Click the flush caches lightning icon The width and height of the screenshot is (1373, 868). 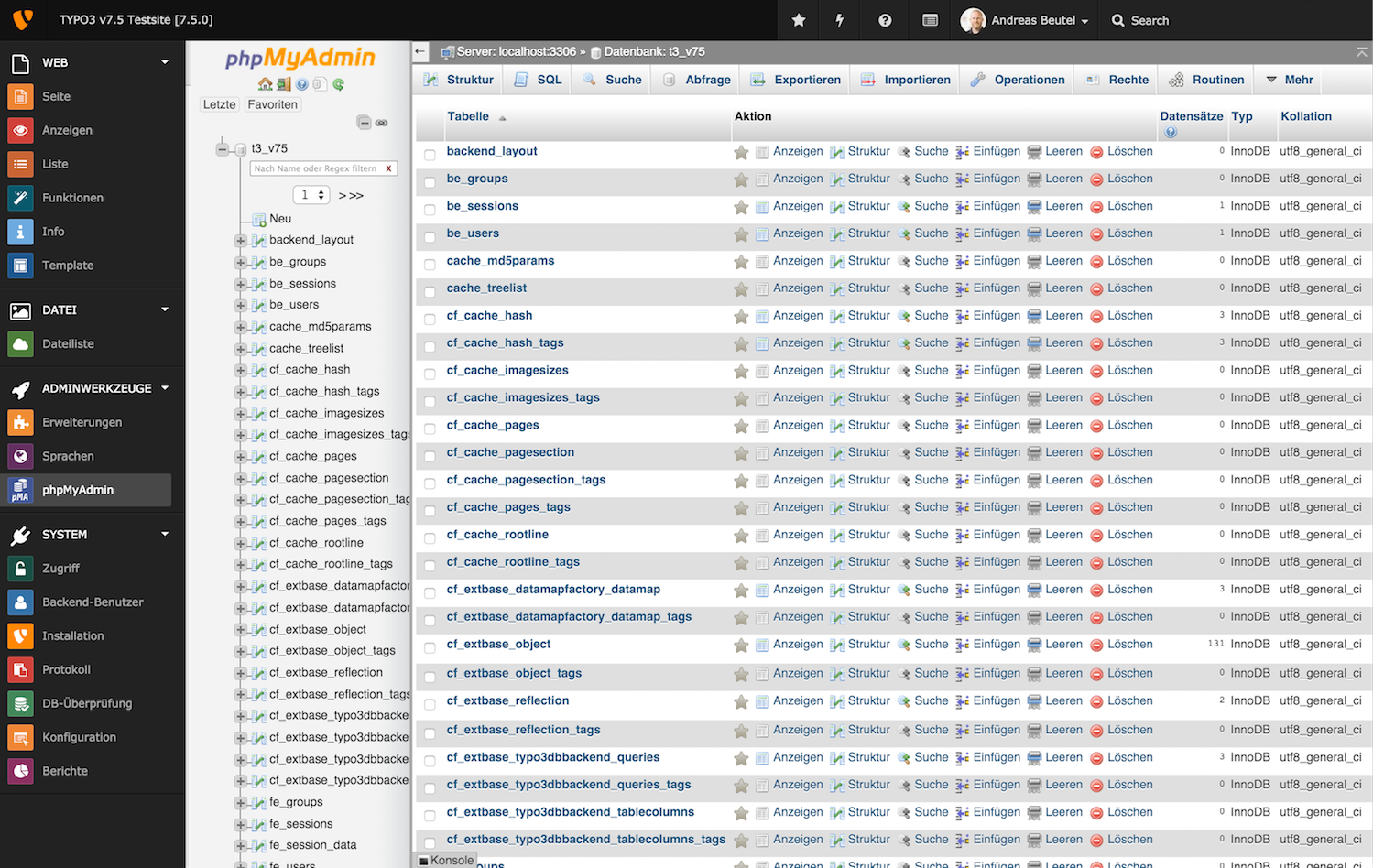tap(840, 20)
